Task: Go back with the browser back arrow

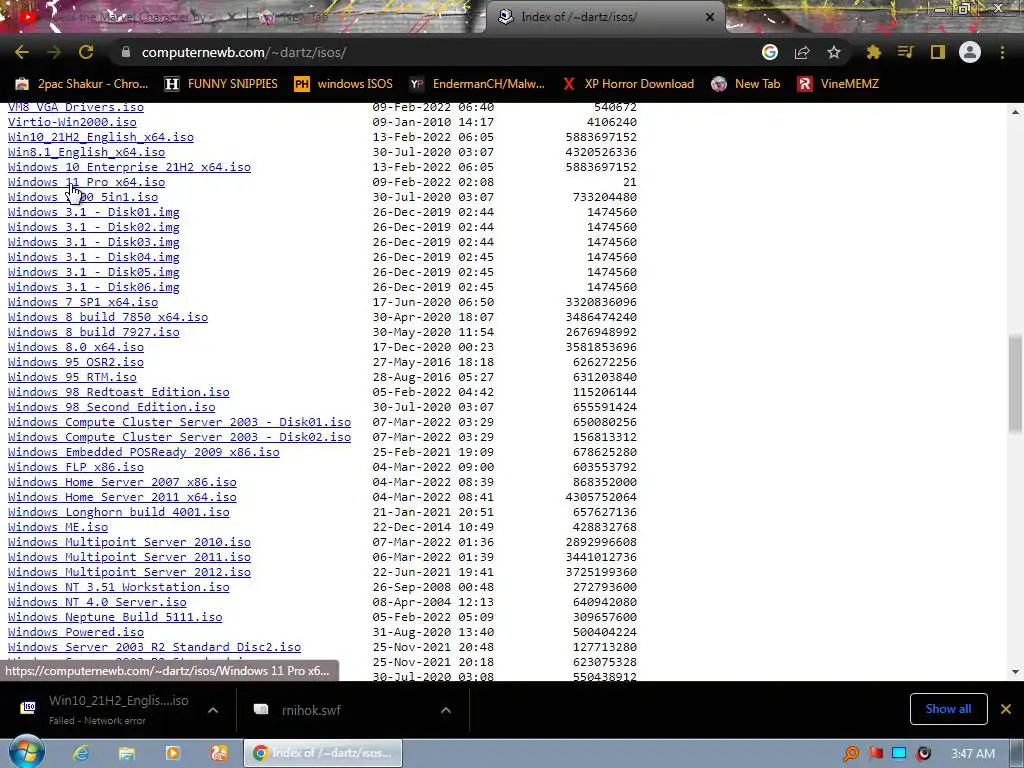Action: pyautogui.click(x=22, y=52)
